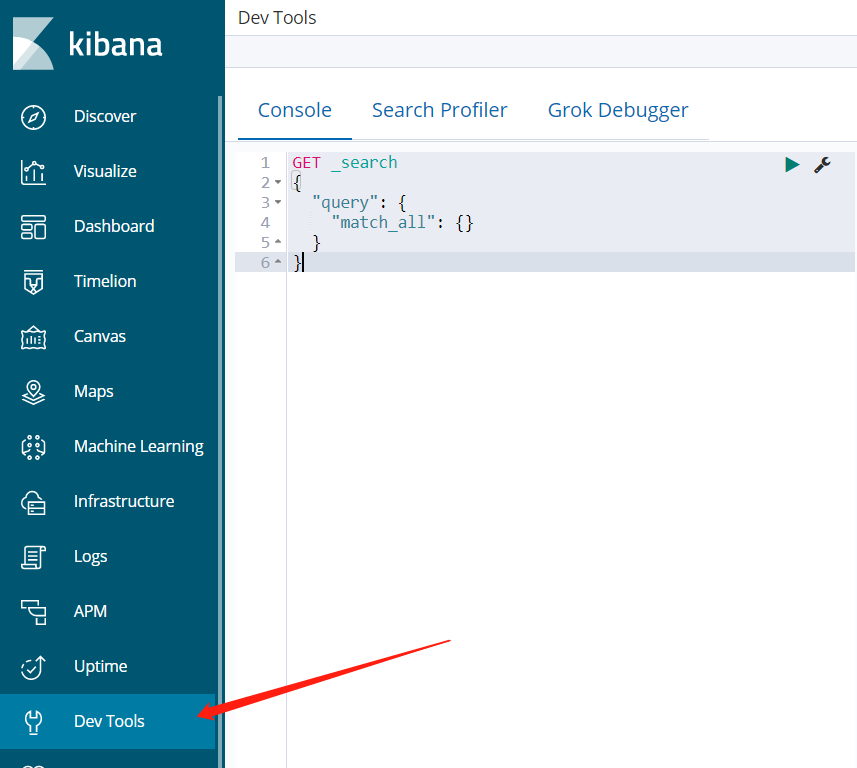Open the Maps nav link

[93, 391]
